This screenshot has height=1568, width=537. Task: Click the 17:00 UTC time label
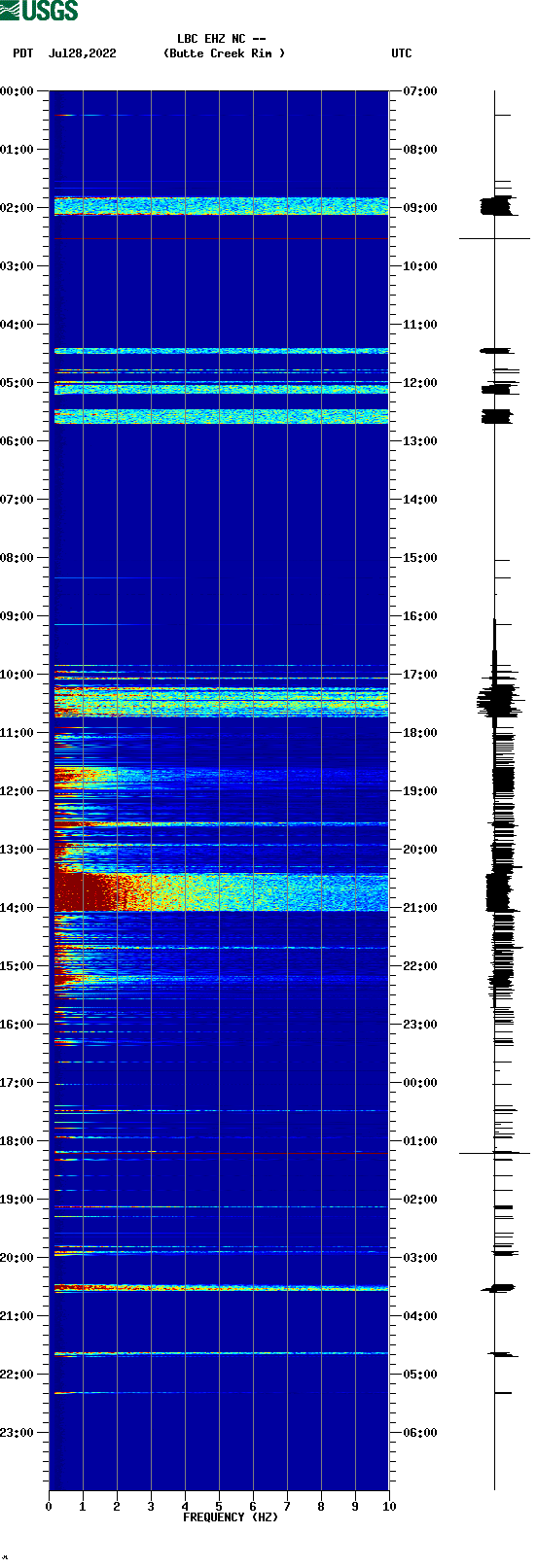point(419,675)
